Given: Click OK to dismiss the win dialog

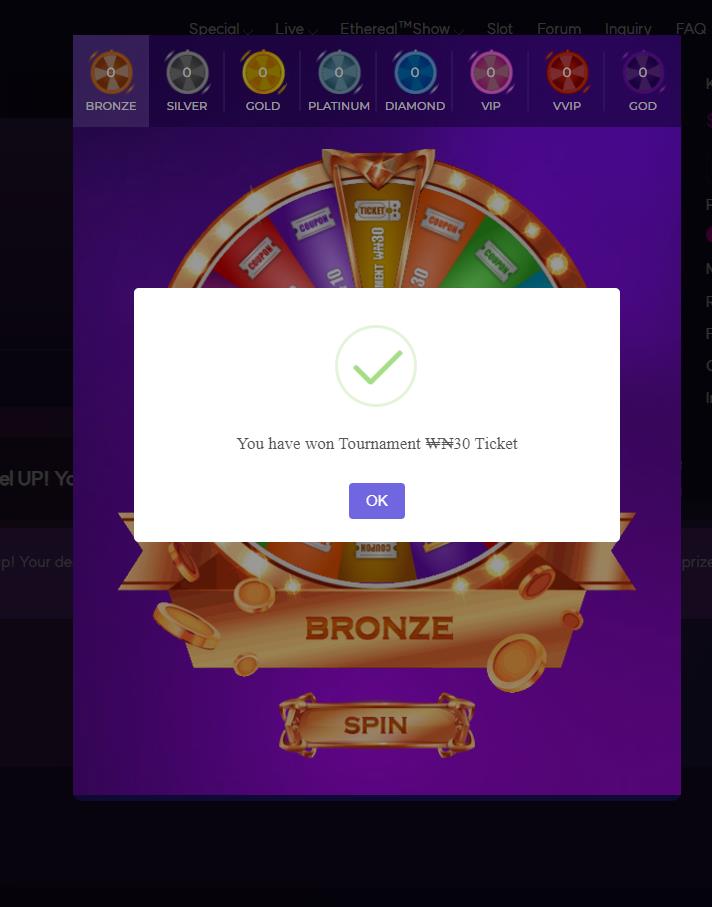Looking at the screenshot, I should pos(377,501).
